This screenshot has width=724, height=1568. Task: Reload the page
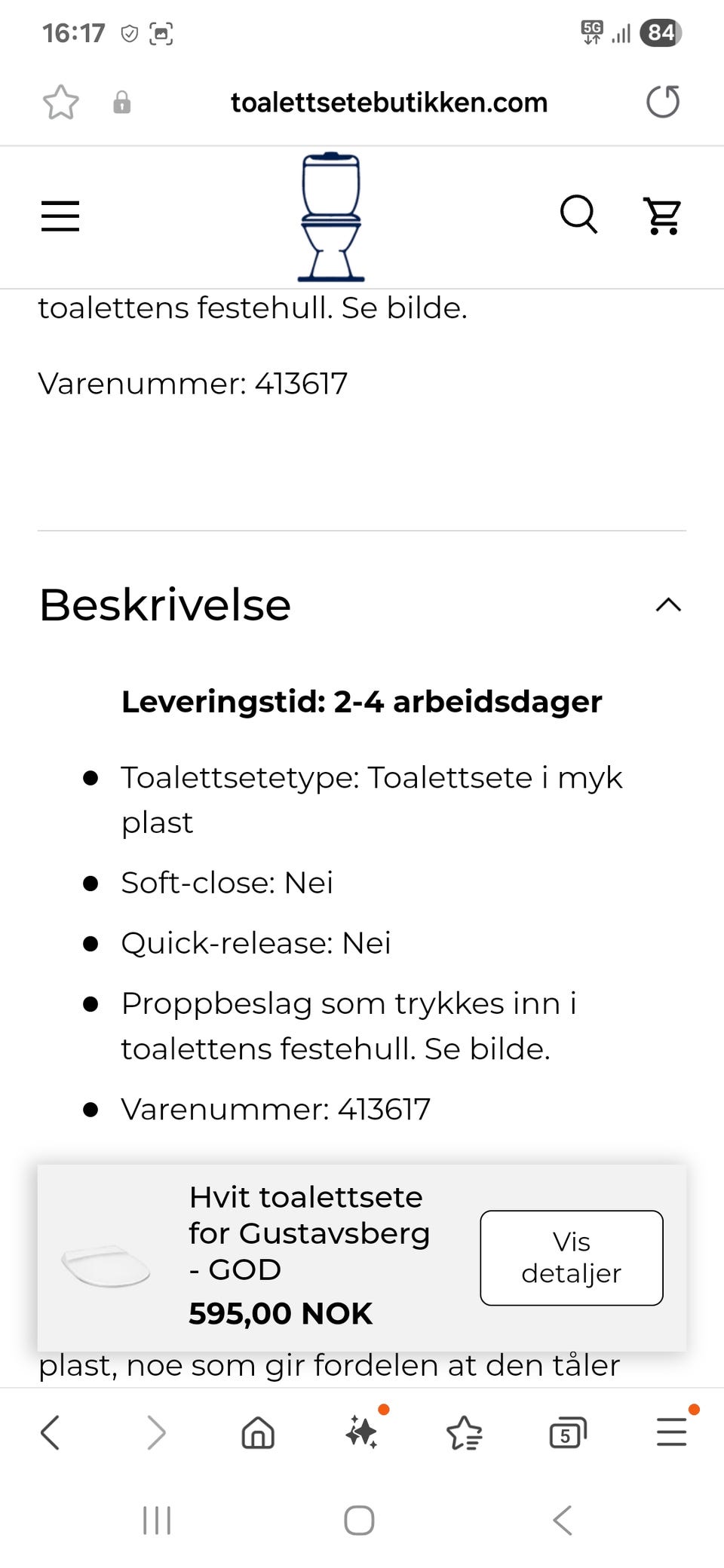pos(663,103)
